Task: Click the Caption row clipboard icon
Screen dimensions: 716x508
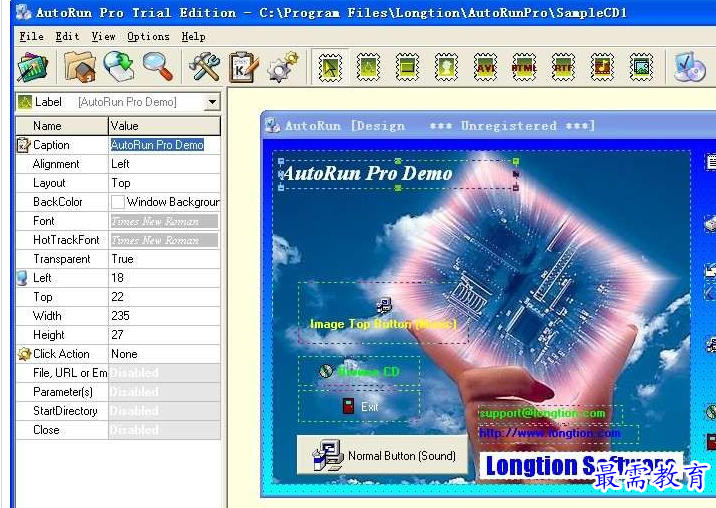Action: click(23, 145)
